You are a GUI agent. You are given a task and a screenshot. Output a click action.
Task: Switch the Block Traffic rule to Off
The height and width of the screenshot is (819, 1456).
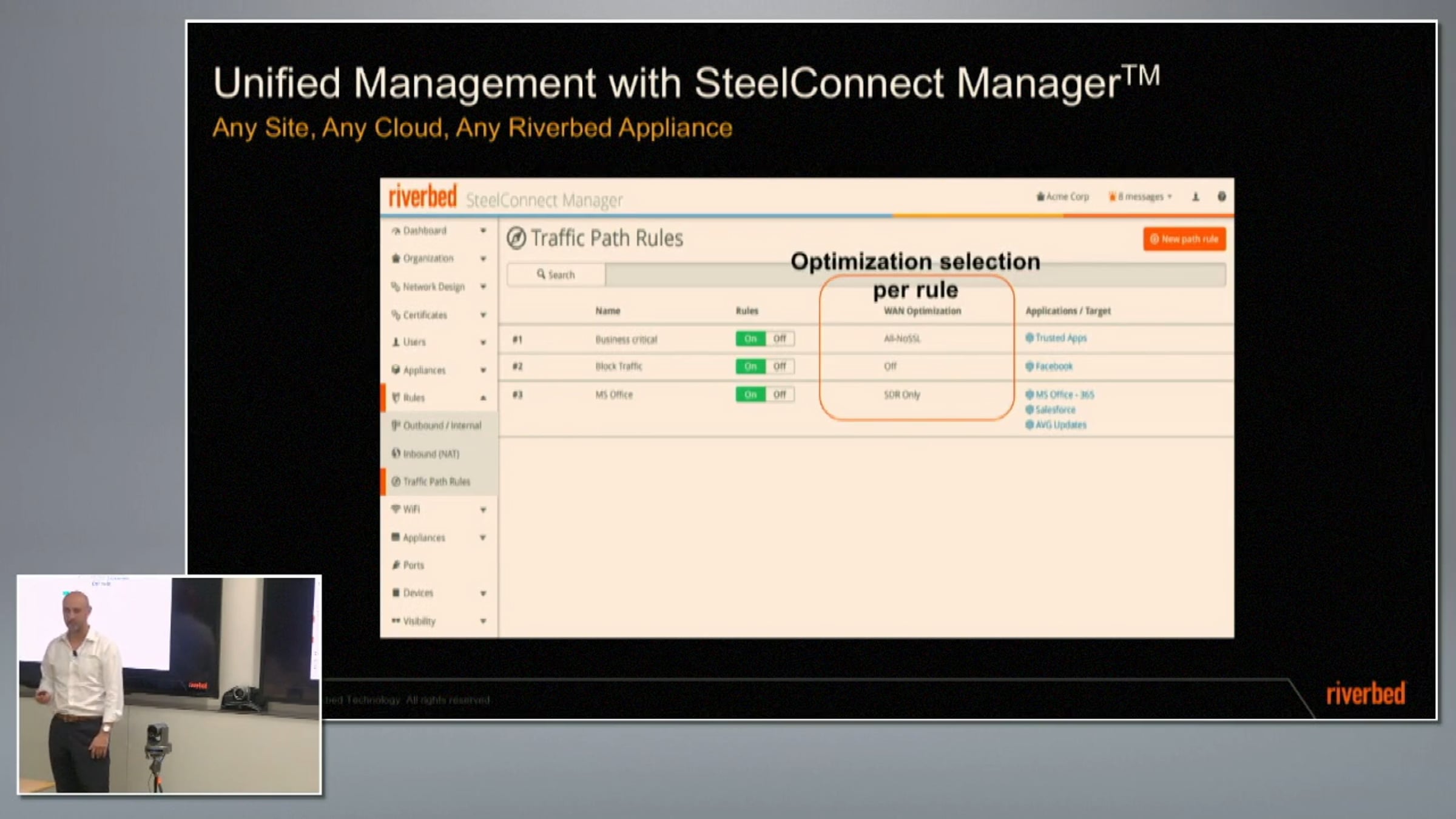780,366
